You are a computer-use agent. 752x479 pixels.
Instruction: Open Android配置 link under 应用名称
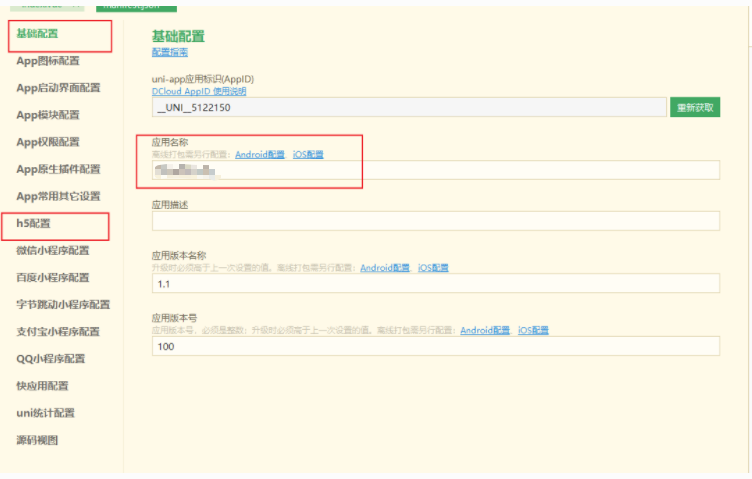(260, 154)
